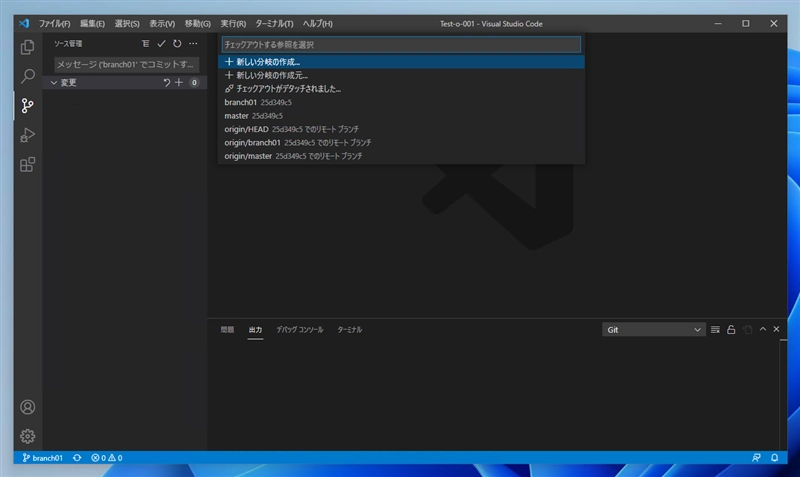Switch to the 問題 panel tab
The height and width of the screenshot is (477, 800).
pos(228,330)
